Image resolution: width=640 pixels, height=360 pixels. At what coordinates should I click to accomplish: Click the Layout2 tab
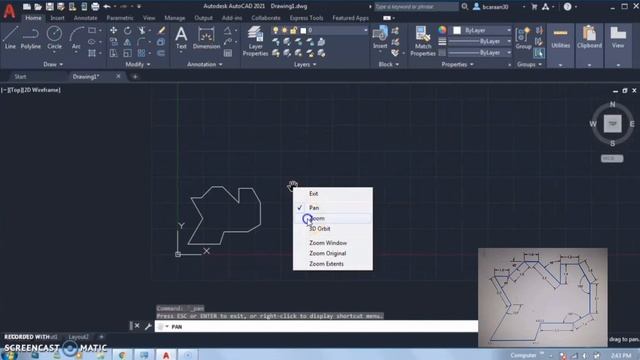pos(78,337)
